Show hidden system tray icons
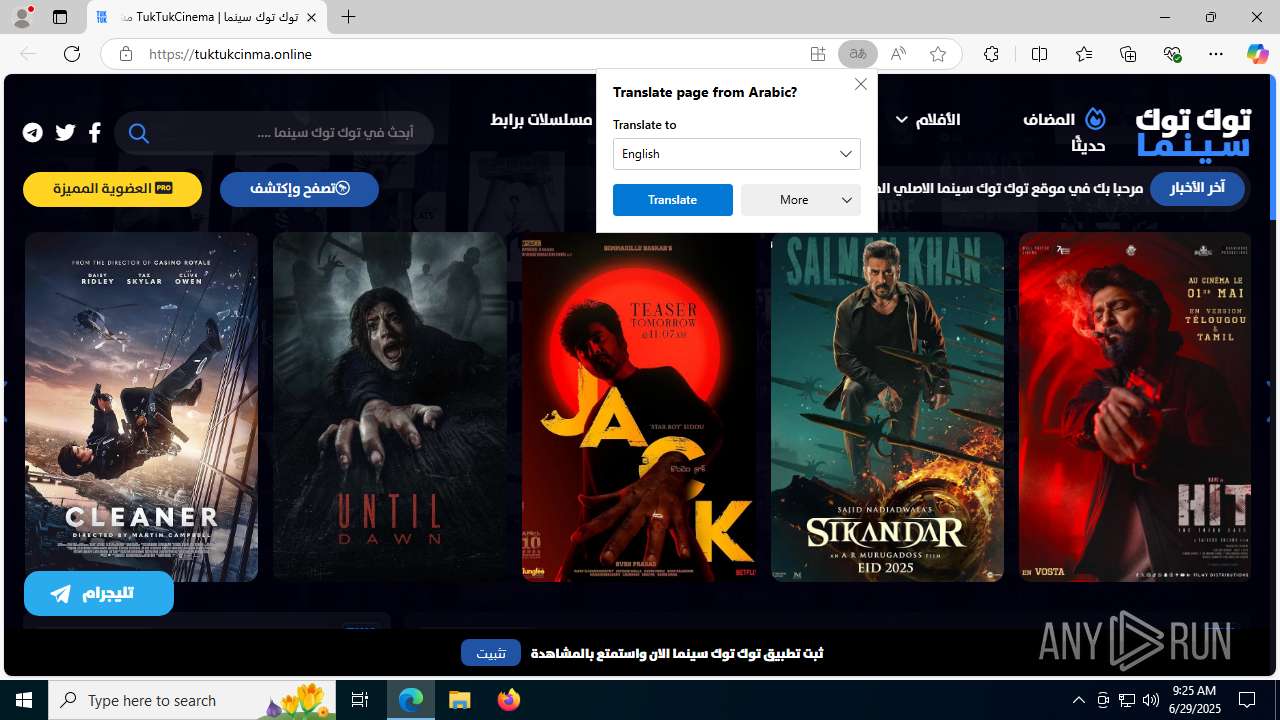Viewport: 1280px width, 720px height. click(x=1079, y=700)
